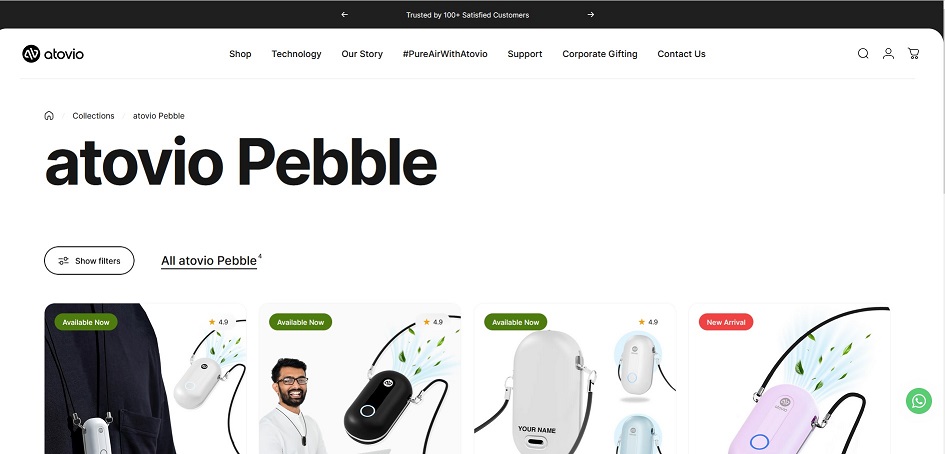Open the search icon in header

click(x=863, y=54)
